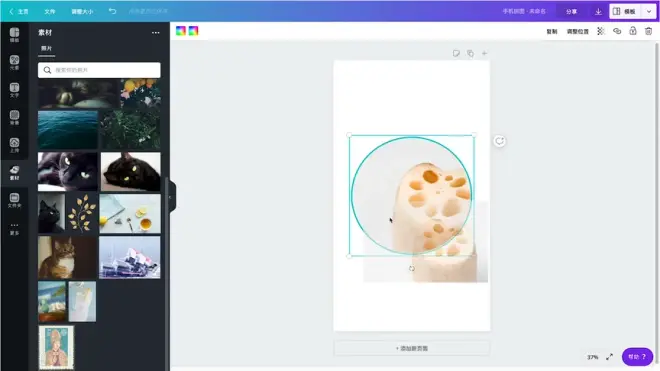
Task: Click the download arrow icon
Action: 598,12
